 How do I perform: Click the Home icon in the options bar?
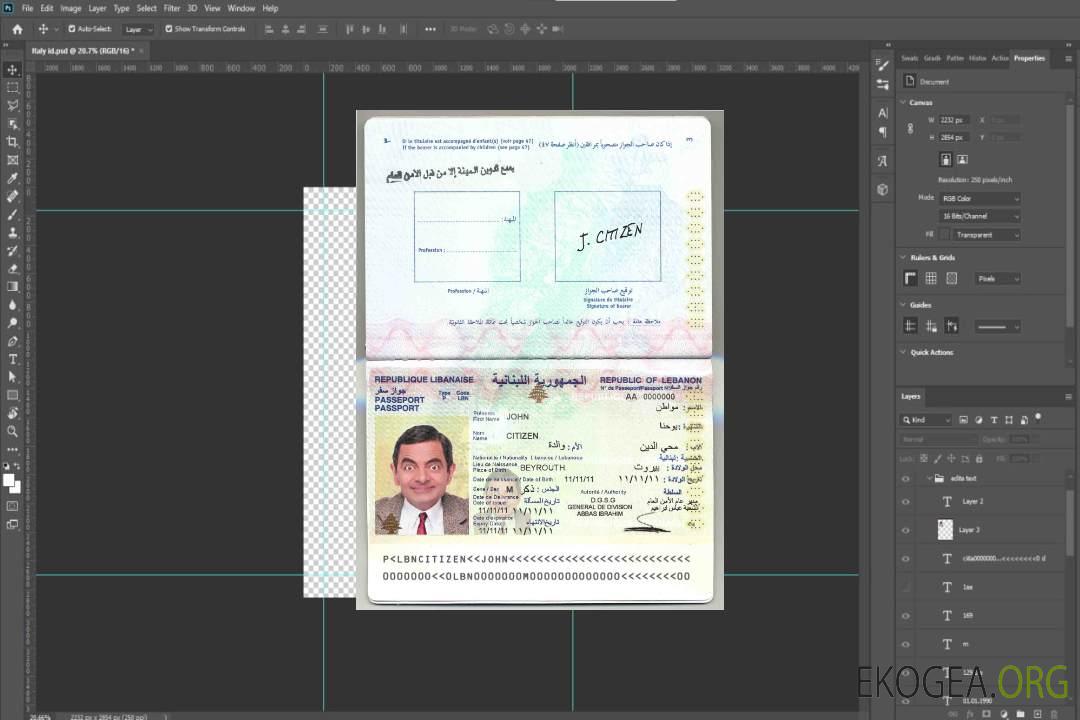tap(17, 29)
